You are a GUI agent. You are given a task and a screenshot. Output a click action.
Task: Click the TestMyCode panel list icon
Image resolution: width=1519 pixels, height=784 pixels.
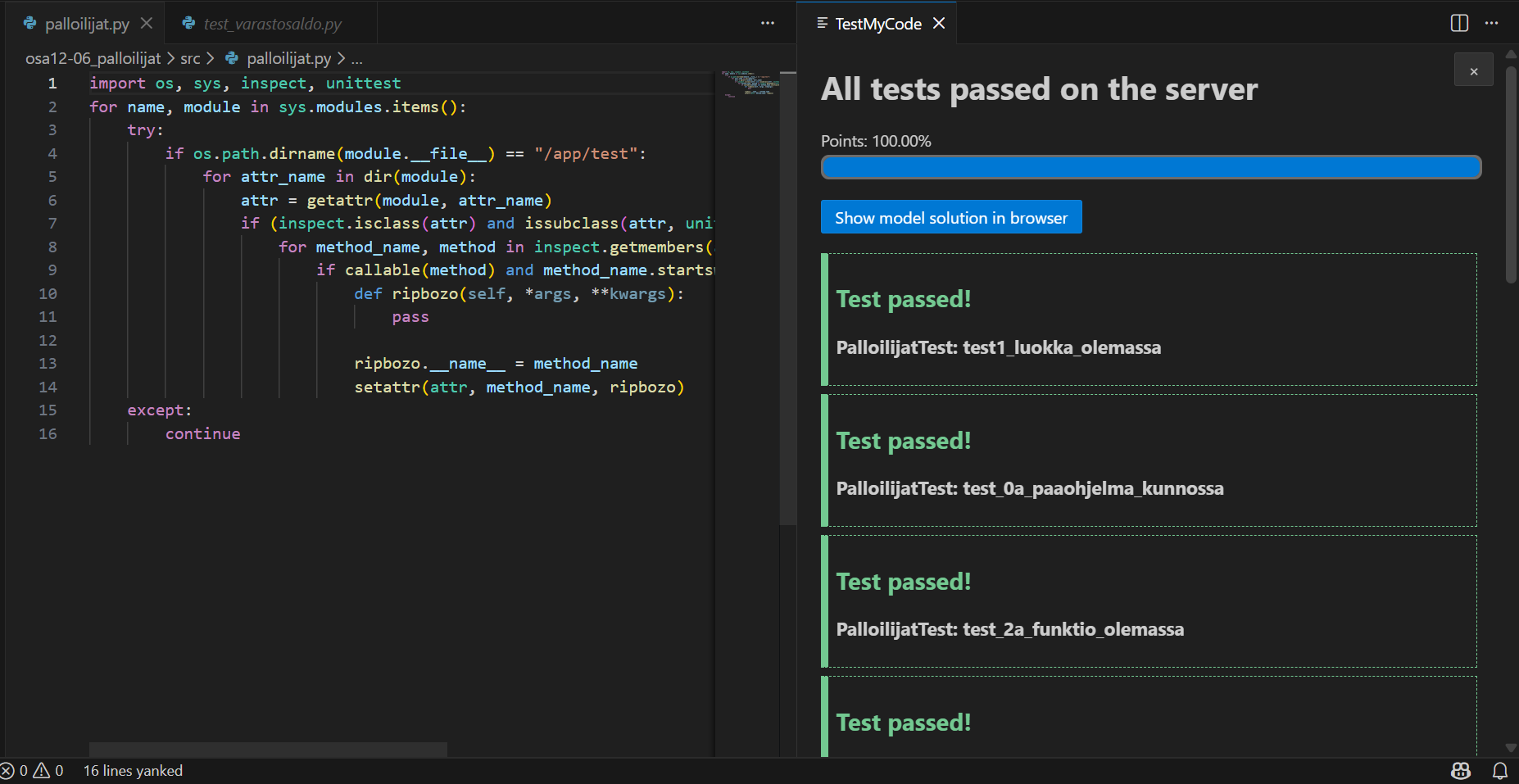pos(822,23)
